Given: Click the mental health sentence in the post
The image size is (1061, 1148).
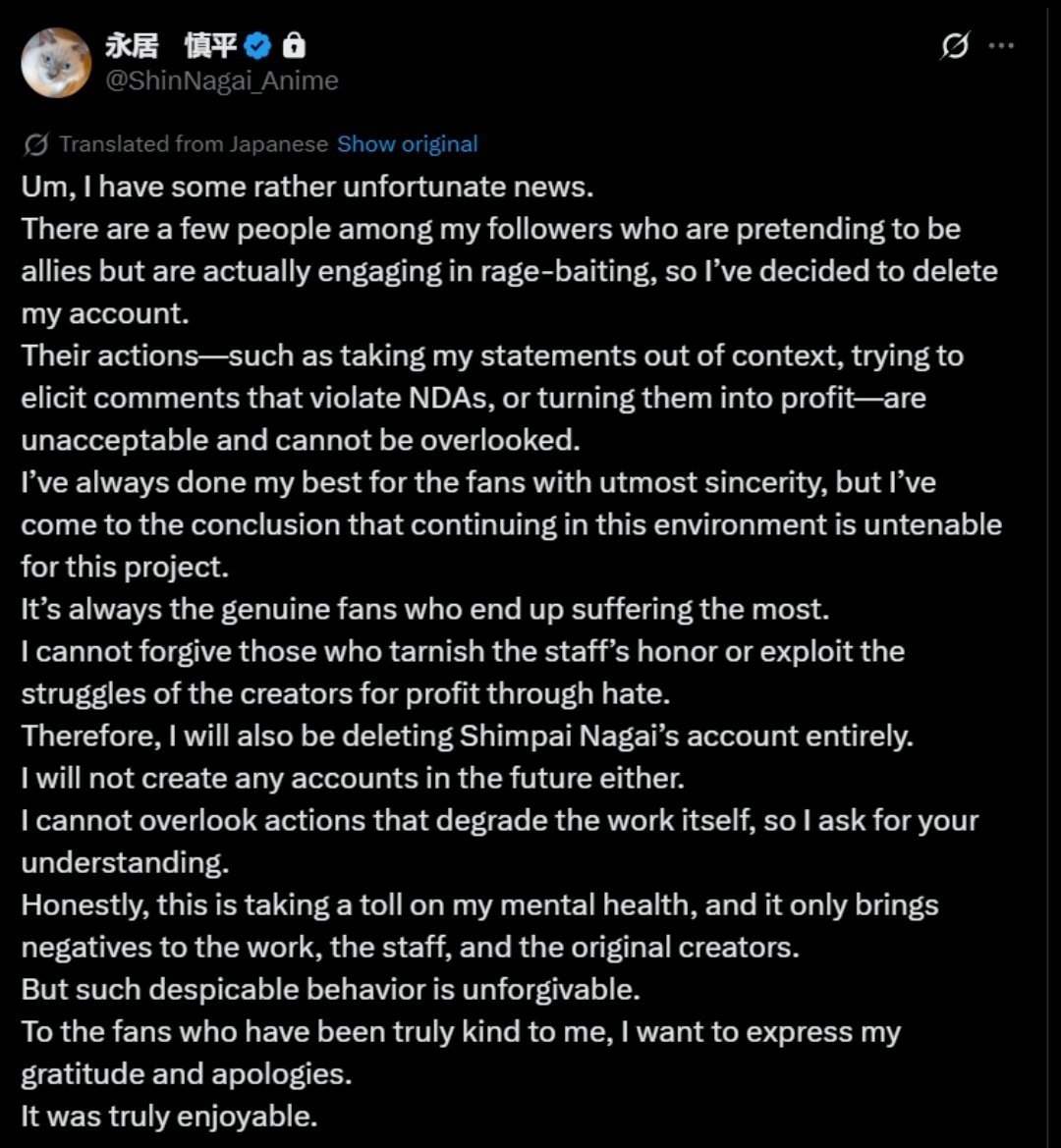Looking at the screenshot, I should [479, 904].
